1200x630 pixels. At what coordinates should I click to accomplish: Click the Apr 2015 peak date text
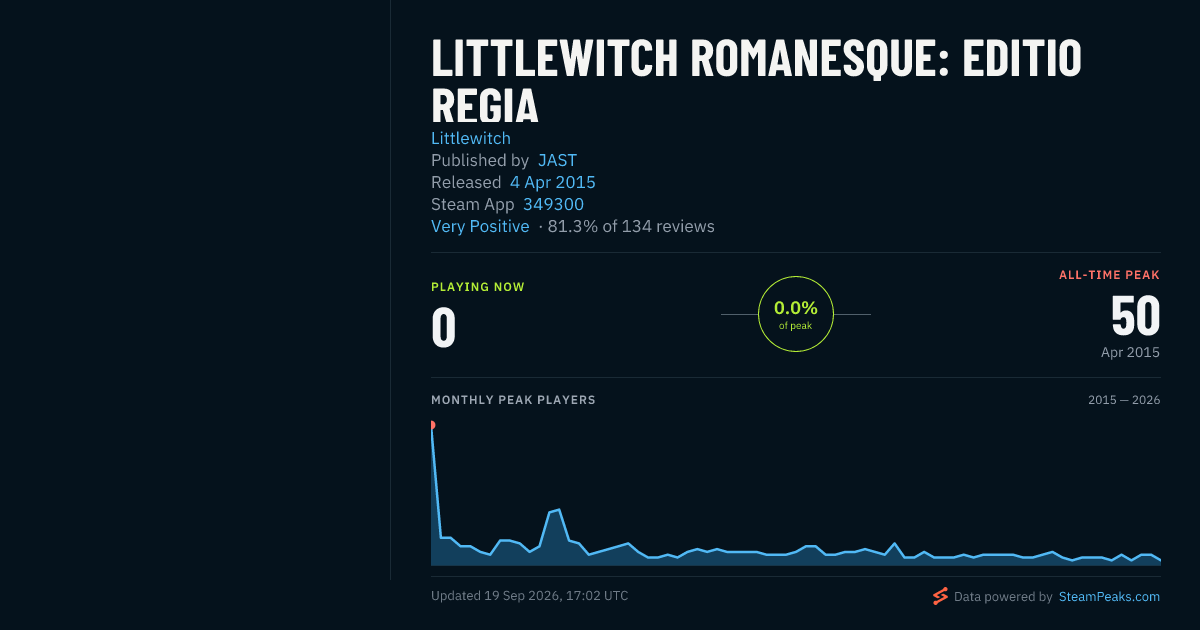click(1130, 352)
